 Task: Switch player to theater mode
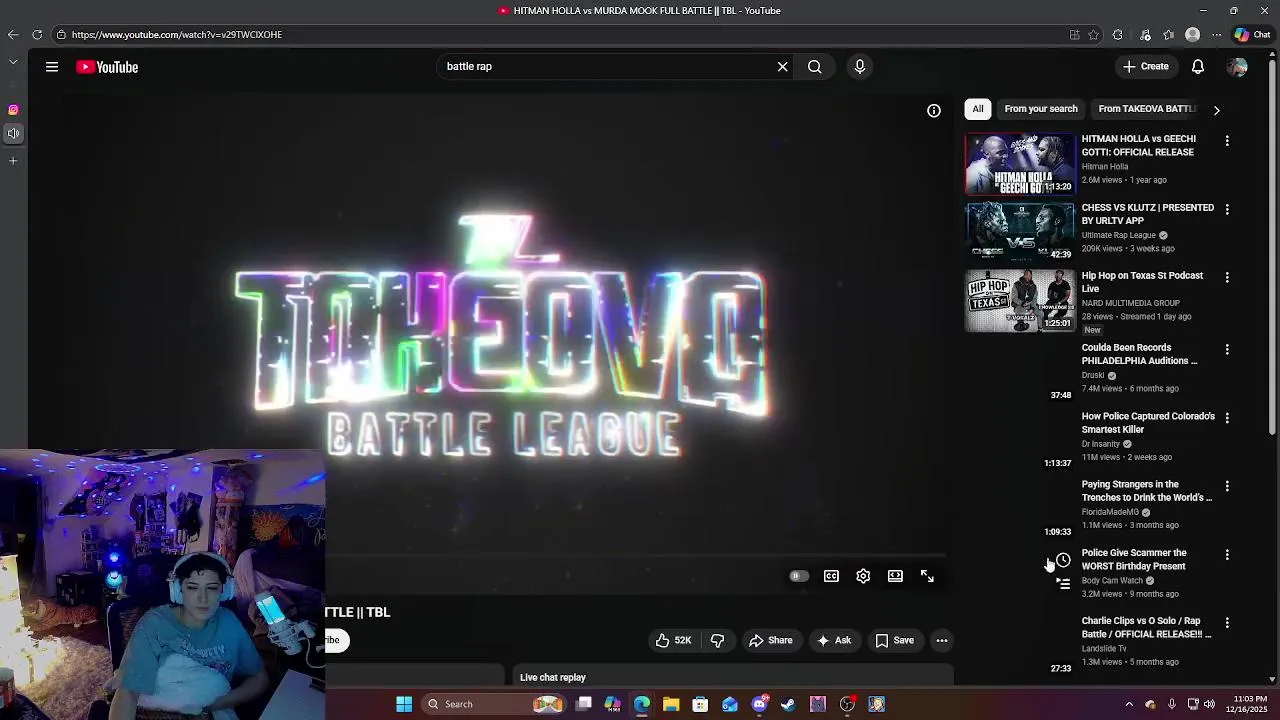point(895,576)
